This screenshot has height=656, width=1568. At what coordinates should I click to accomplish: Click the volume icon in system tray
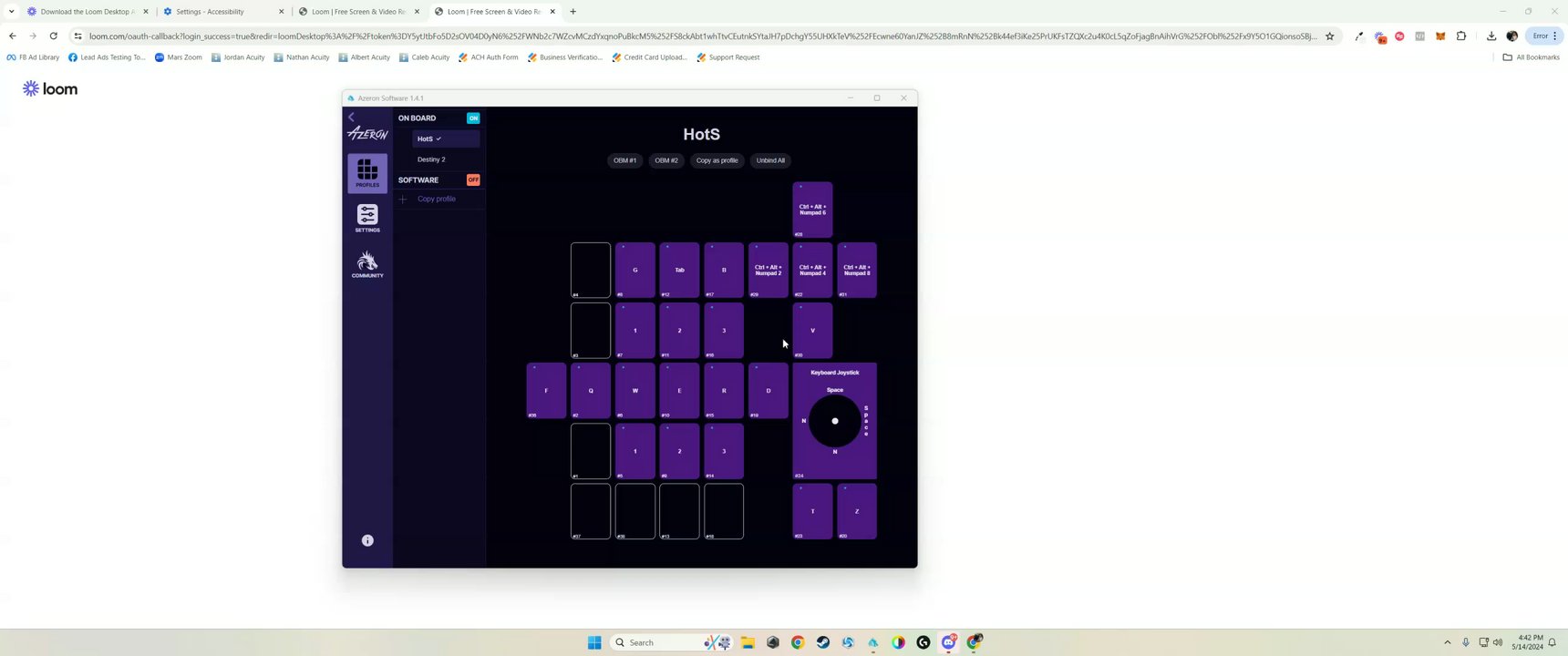(x=1498, y=642)
